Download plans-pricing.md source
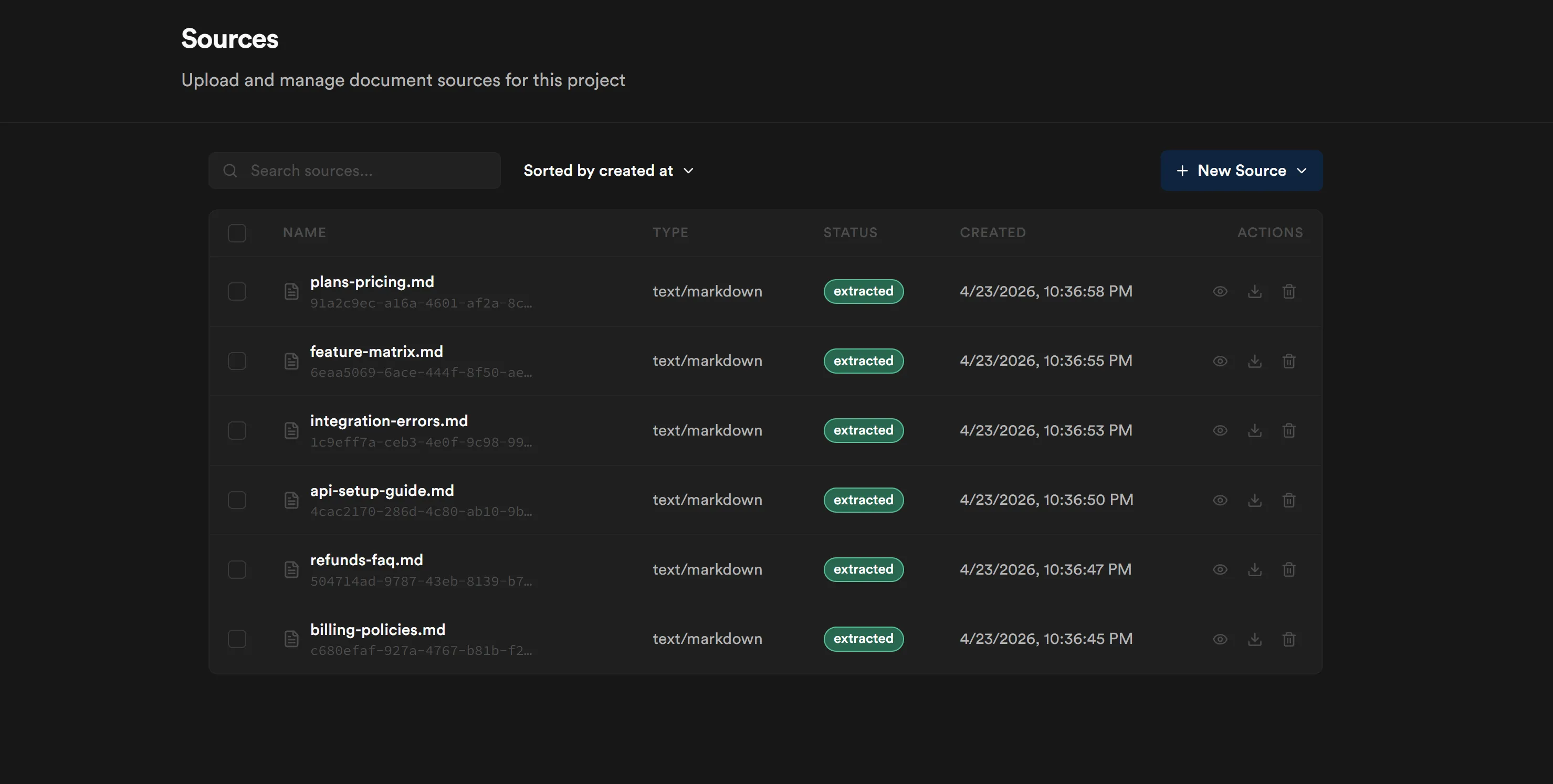This screenshot has height=784, width=1553. click(x=1255, y=292)
